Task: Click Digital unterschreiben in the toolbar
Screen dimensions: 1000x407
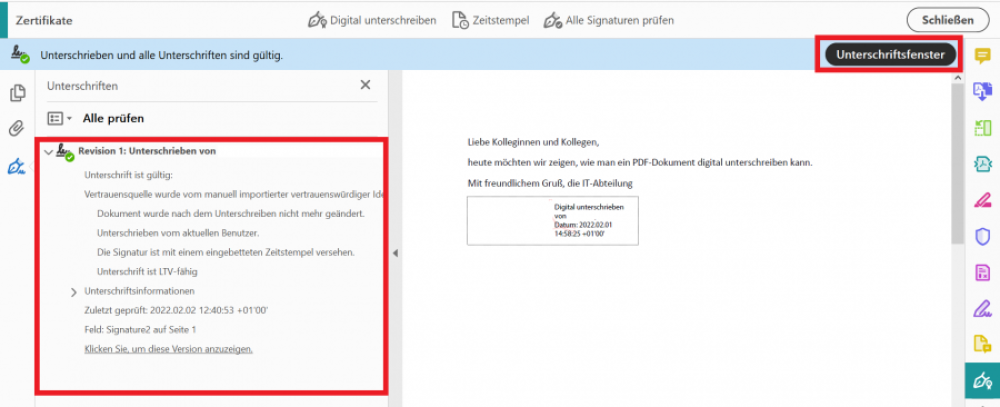Action: pyautogui.click(x=372, y=20)
